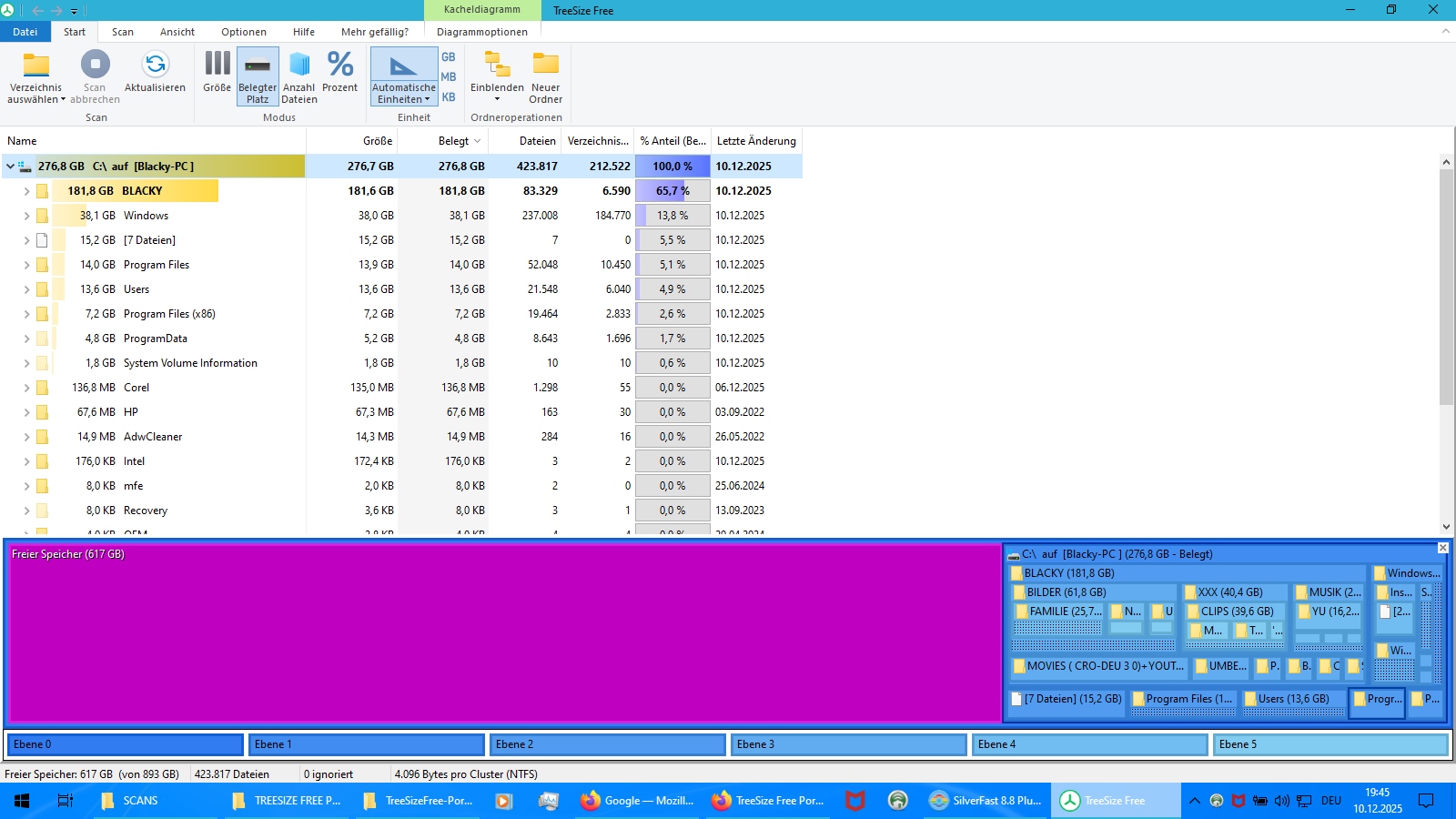Expand the Program Files (x86) node
The image size is (1456, 819).
pos(26,314)
